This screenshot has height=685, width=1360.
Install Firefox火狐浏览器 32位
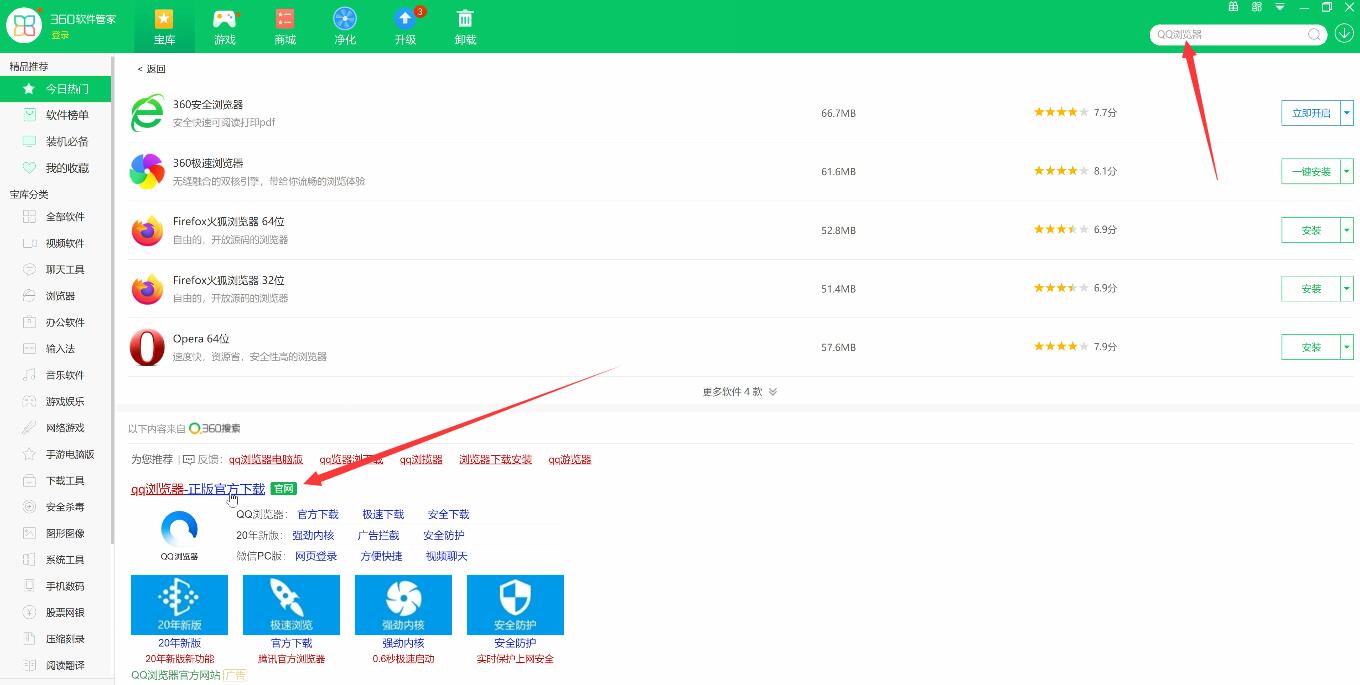[1311, 288]
